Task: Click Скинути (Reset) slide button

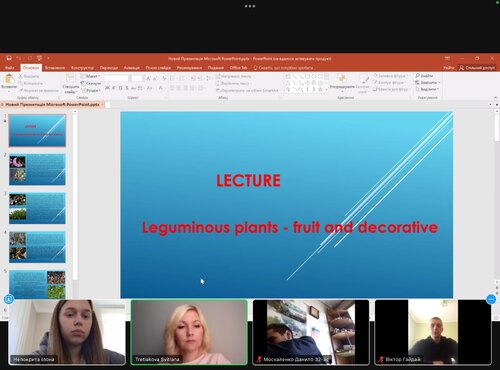Action: point(91,83)
